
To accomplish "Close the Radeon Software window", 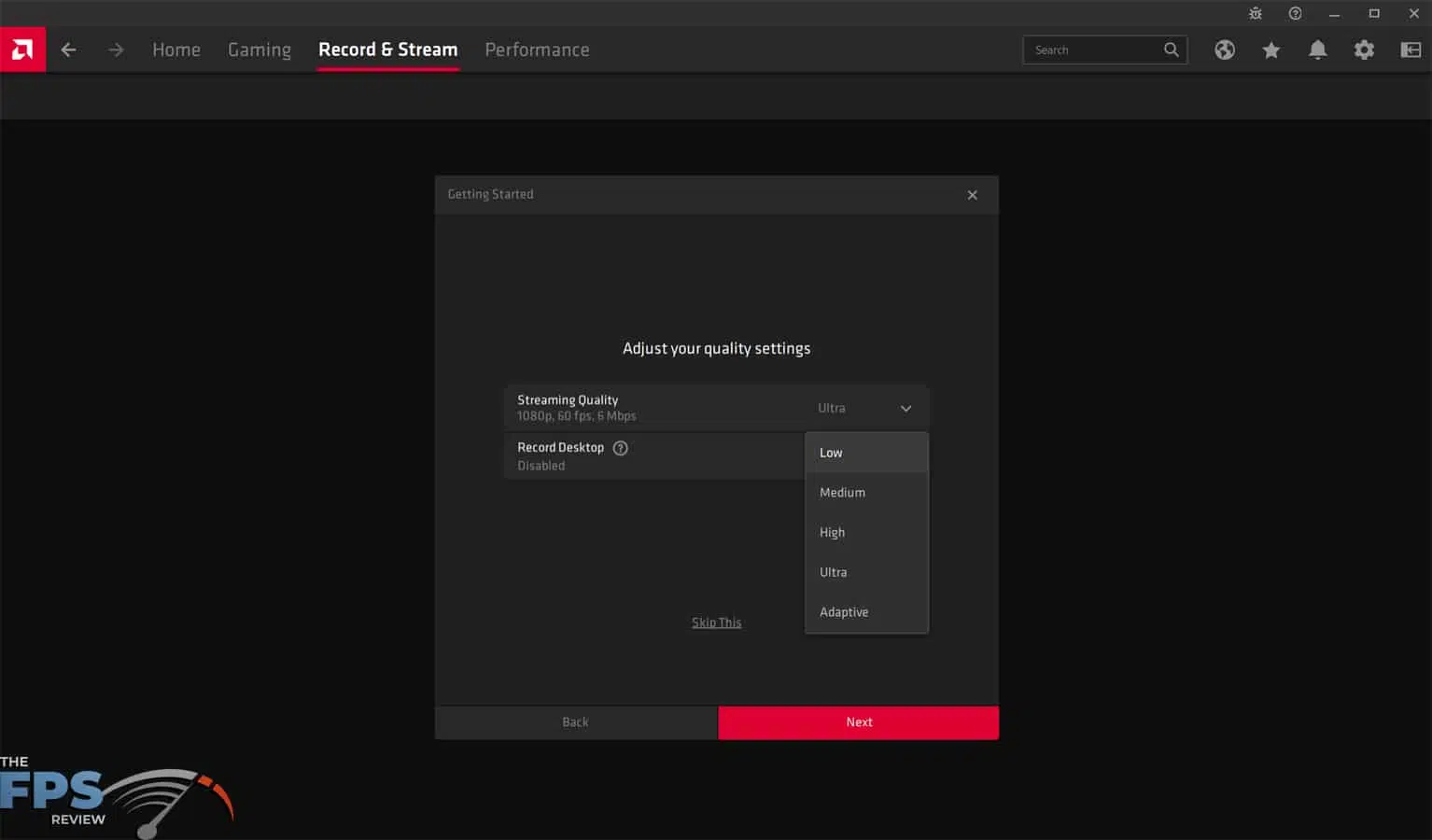I will [1413, 13].
